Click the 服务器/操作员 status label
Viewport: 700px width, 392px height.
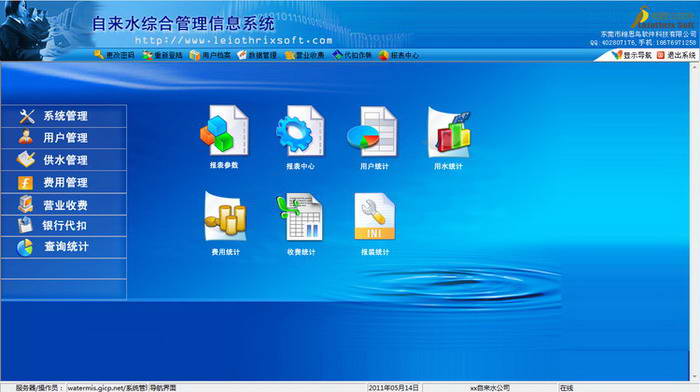(39, 388)
